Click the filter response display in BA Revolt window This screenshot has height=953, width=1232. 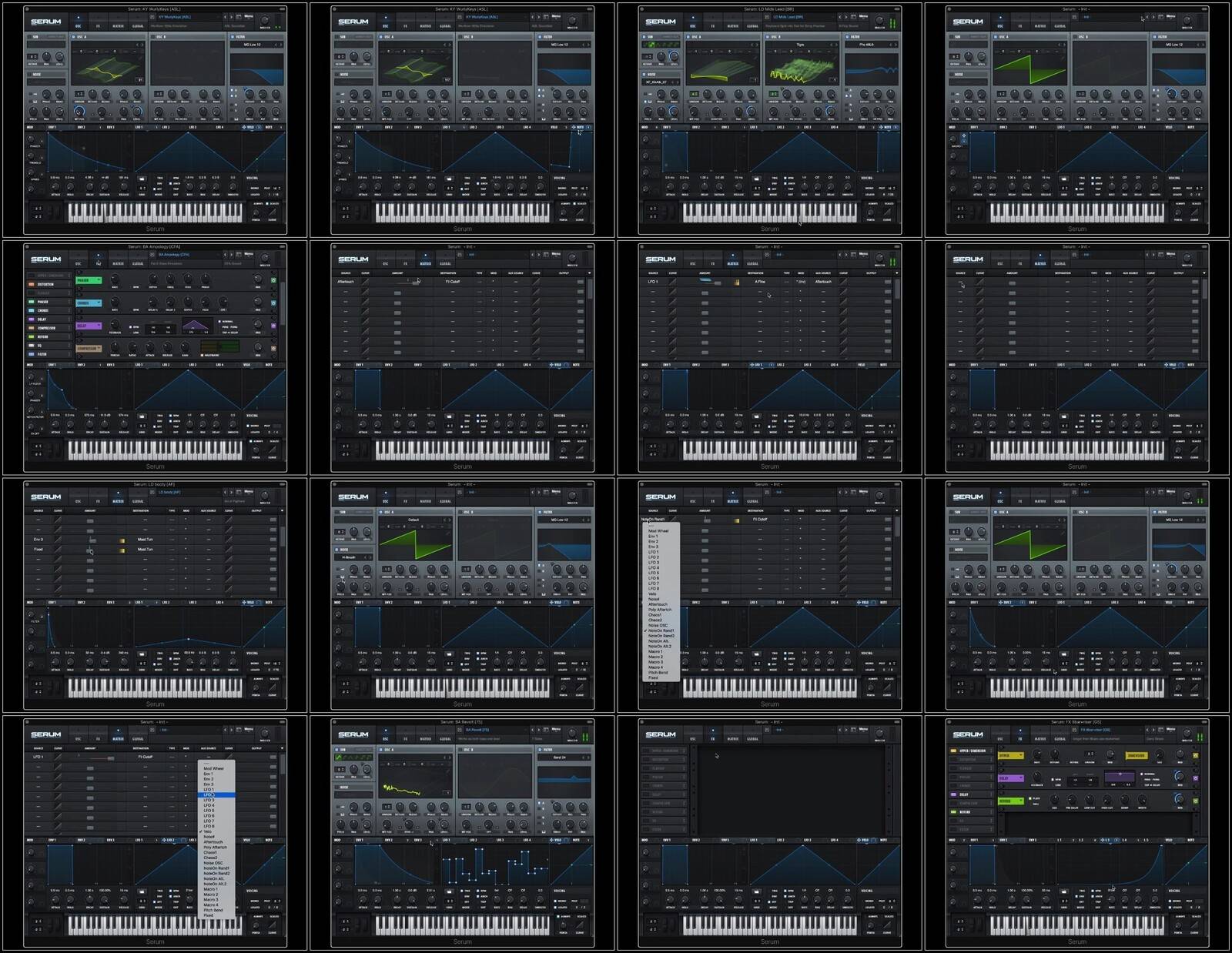(564, 781)
